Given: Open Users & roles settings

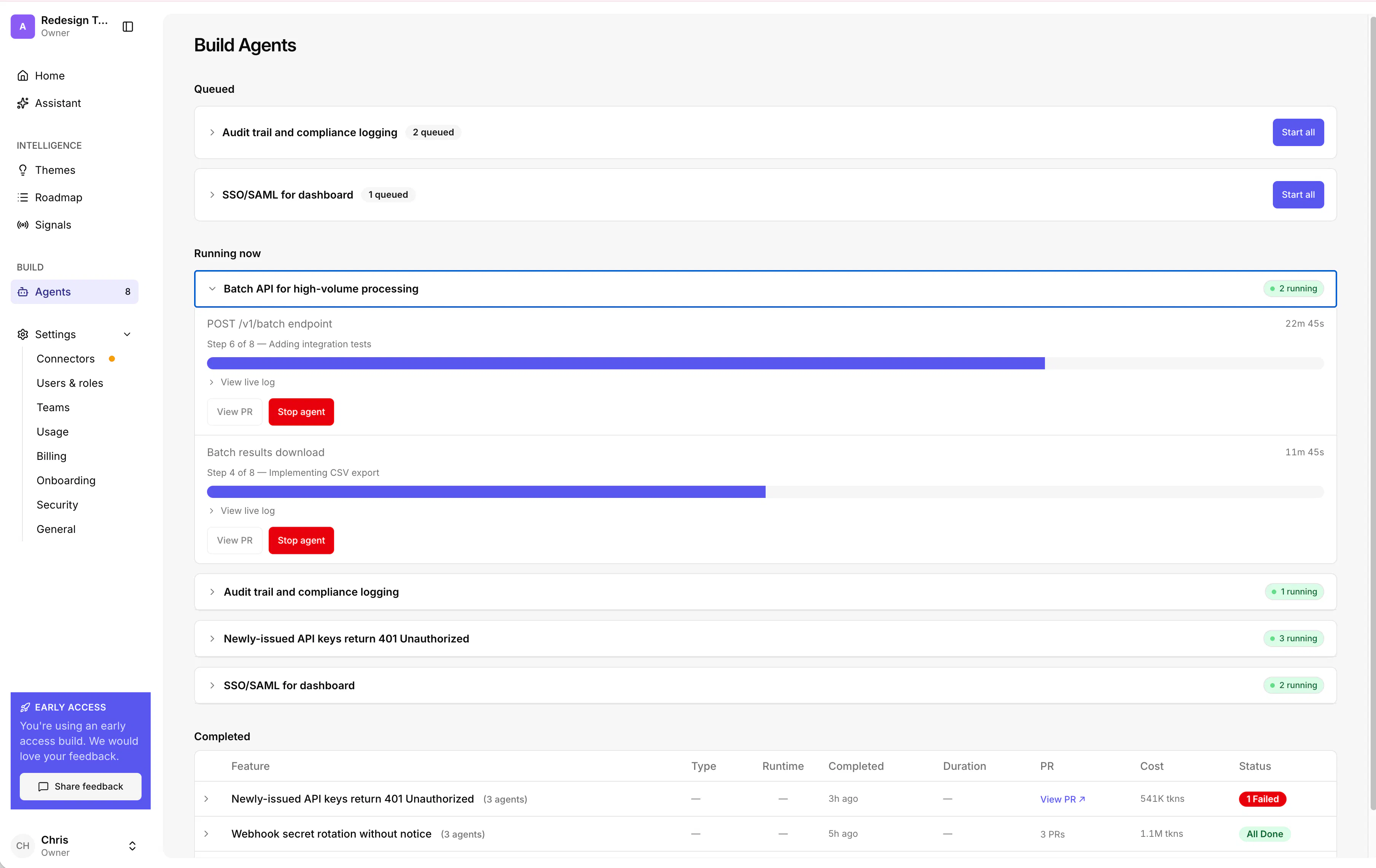Looking at the screenshot, I should point(70,383).
